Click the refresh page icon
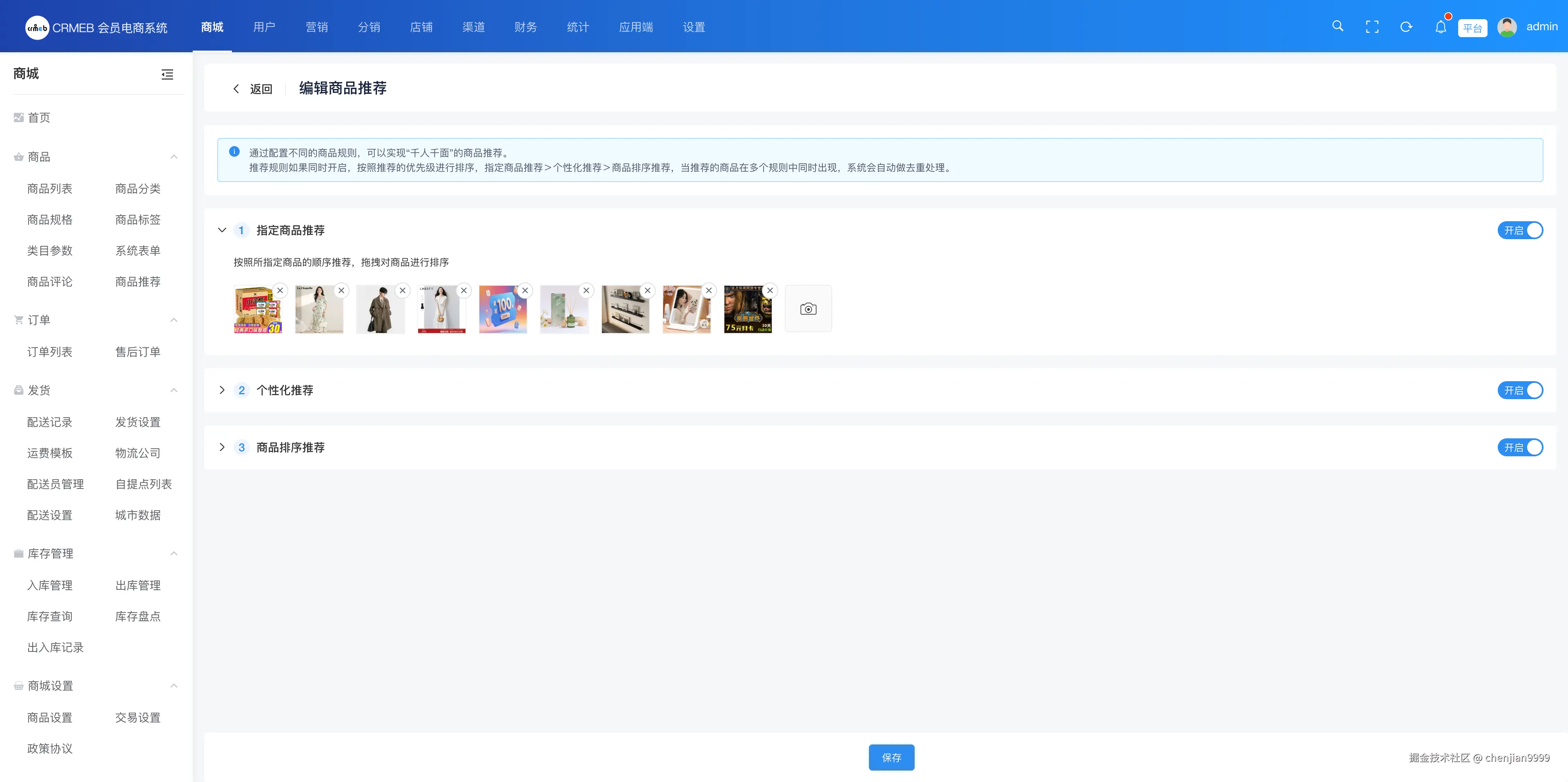 tap(1406, 27)
